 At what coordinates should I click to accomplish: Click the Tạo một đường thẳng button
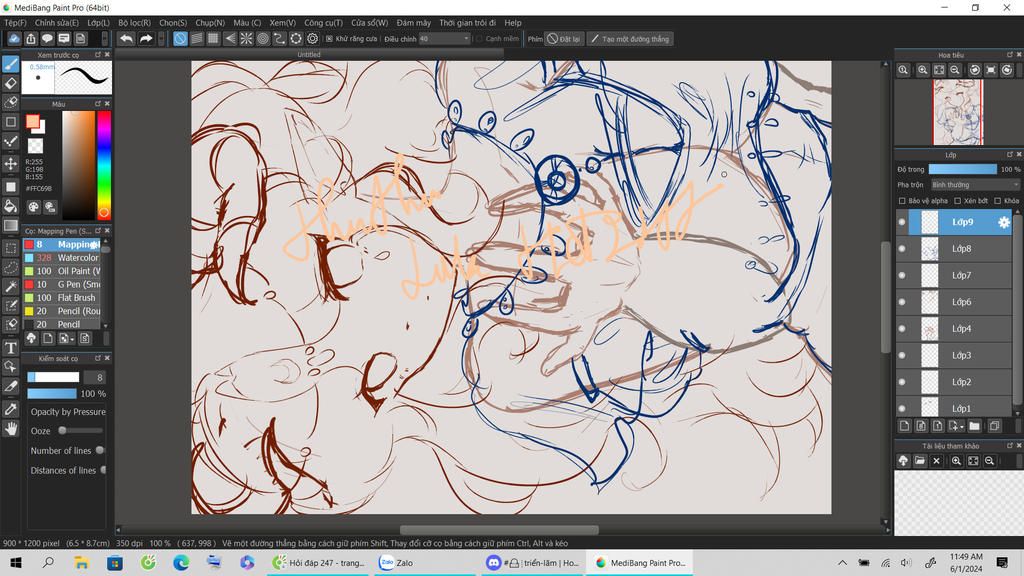(630, 39)
